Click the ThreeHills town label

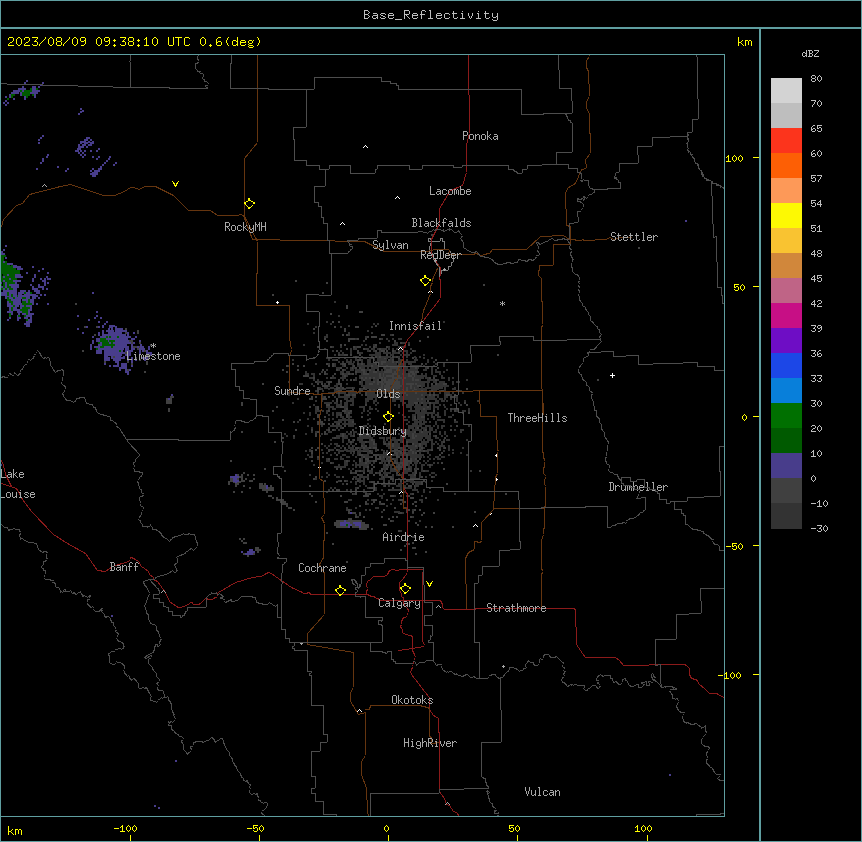click(537, 418)
